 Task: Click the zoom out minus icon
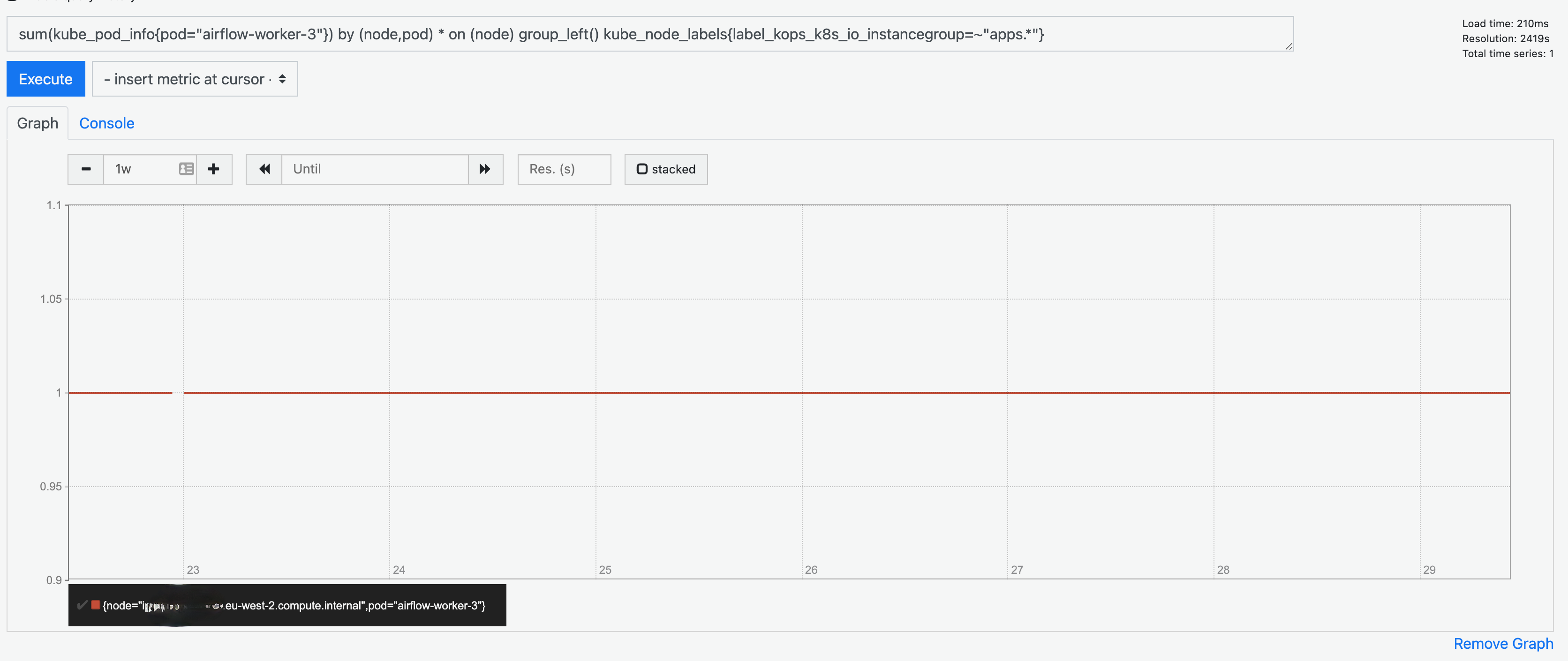(x=85, y=168)
